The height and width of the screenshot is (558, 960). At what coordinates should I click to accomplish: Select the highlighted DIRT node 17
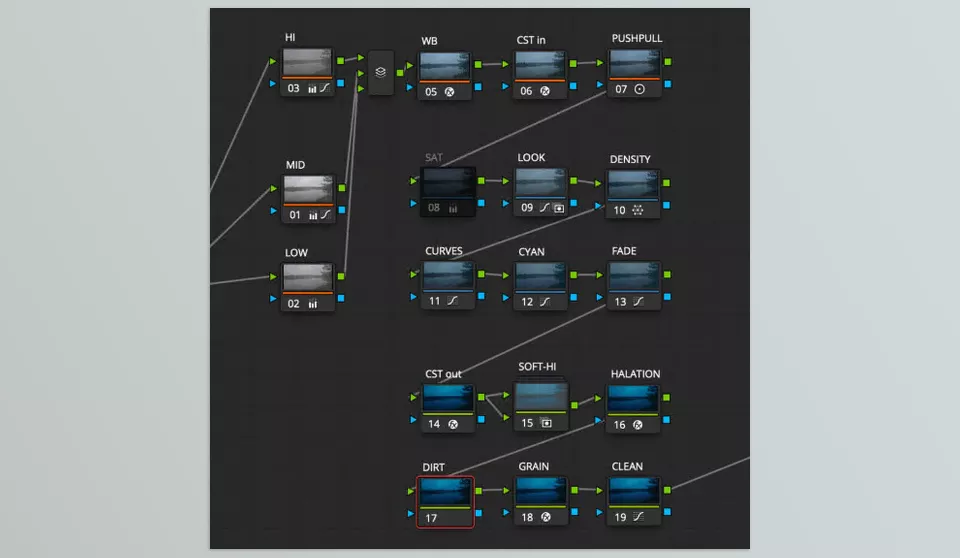pyautogui.click(x=445, y=502)
